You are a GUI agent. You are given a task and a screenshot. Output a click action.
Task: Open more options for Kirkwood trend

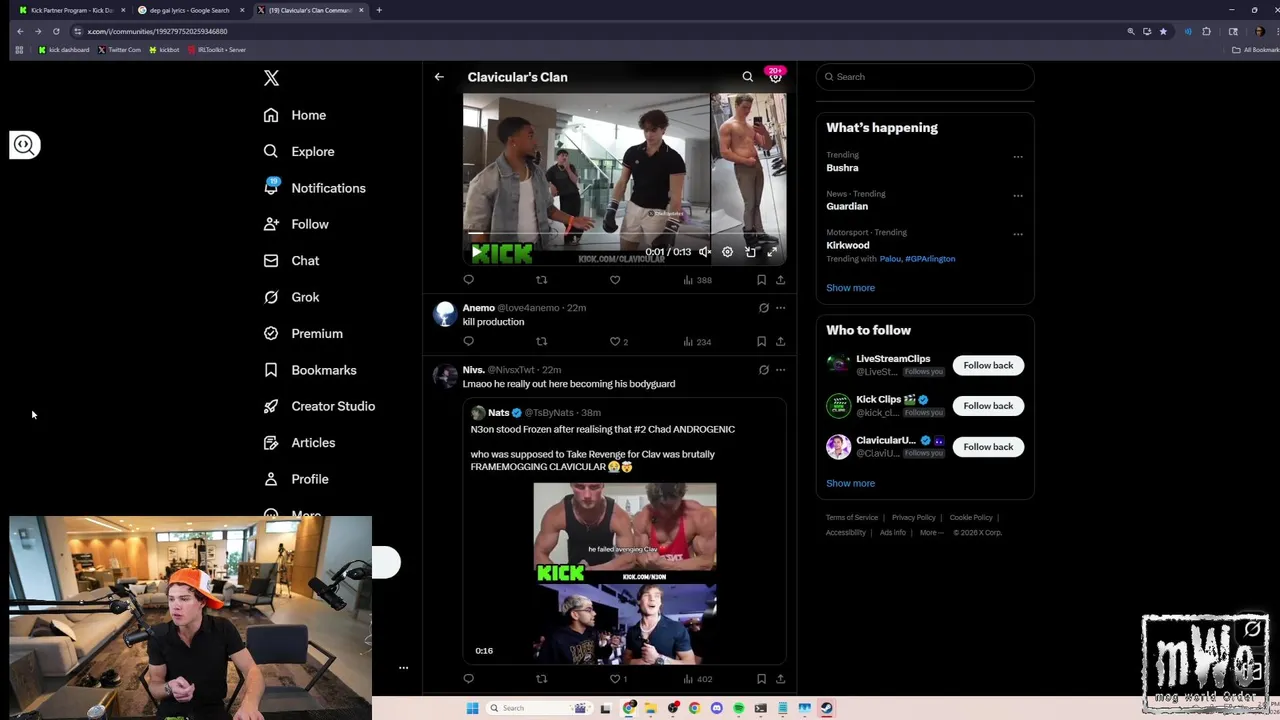1018,235
